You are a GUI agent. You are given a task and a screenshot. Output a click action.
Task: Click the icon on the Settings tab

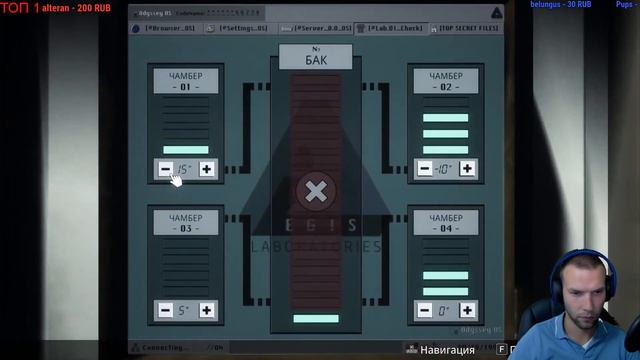210,29
